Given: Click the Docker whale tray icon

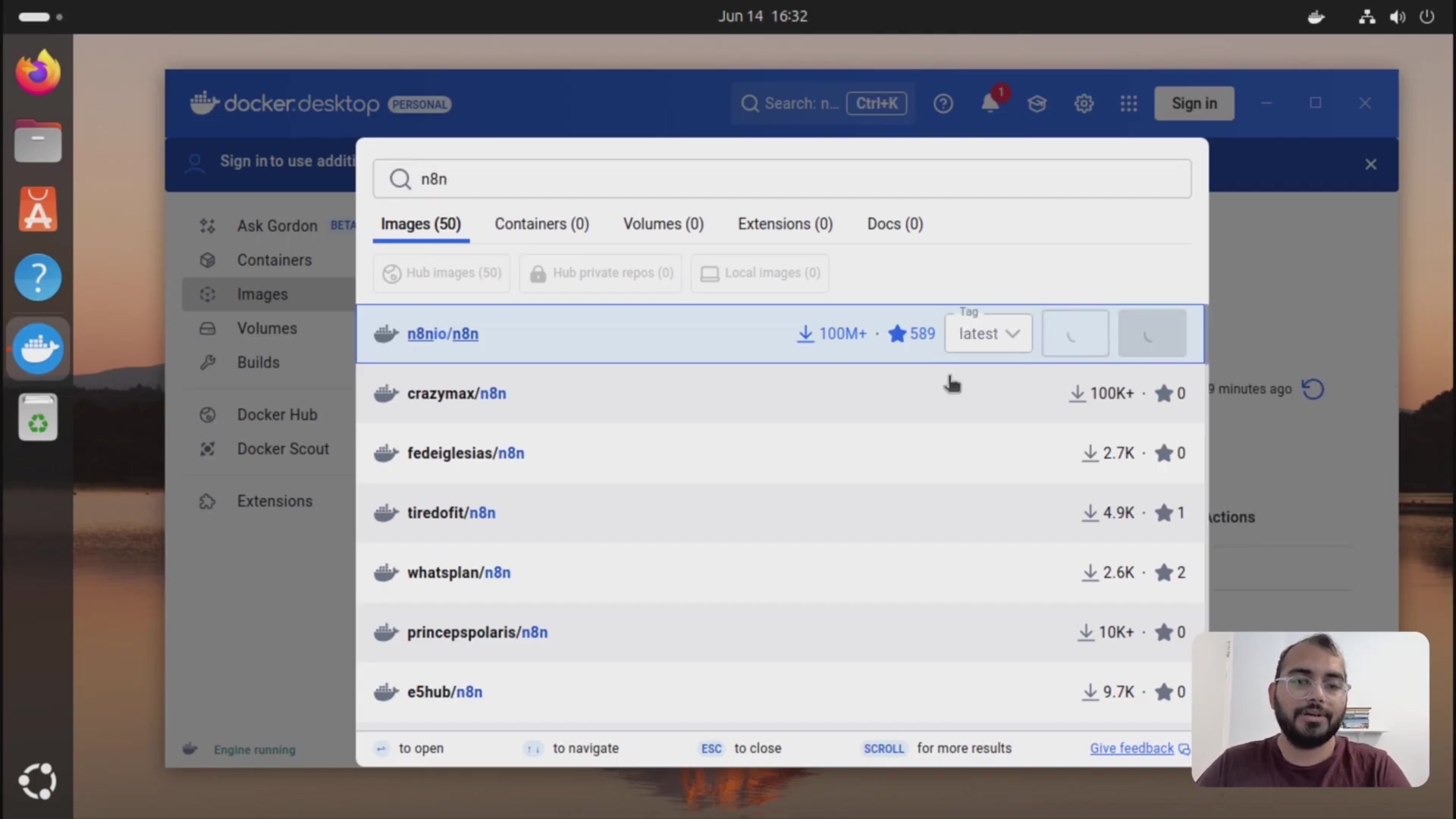Looking at the screenshot, I should click(1316, 17).
